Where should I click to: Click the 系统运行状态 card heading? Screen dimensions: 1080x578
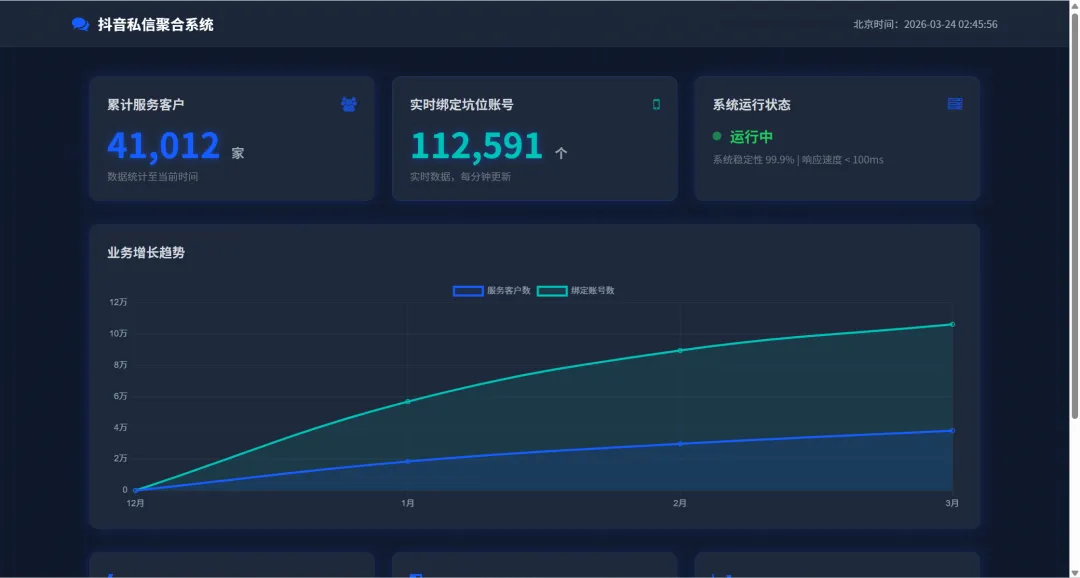point(751,105)
